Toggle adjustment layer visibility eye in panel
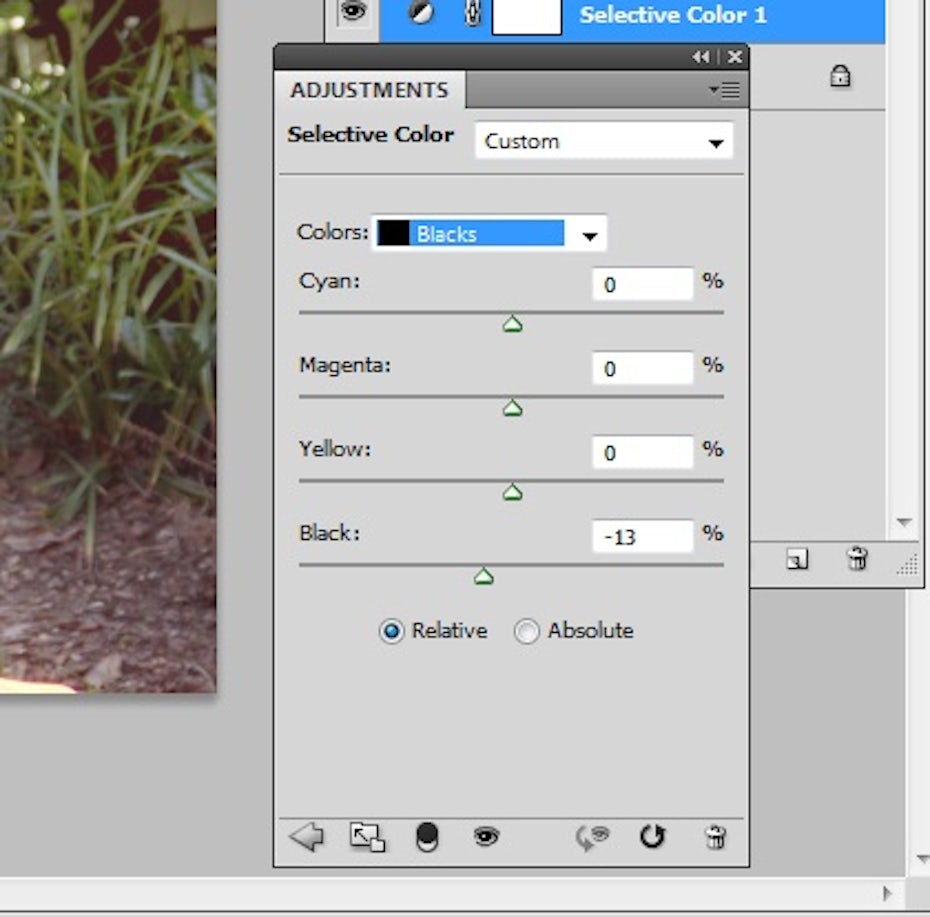 click(x=486, y=837)
